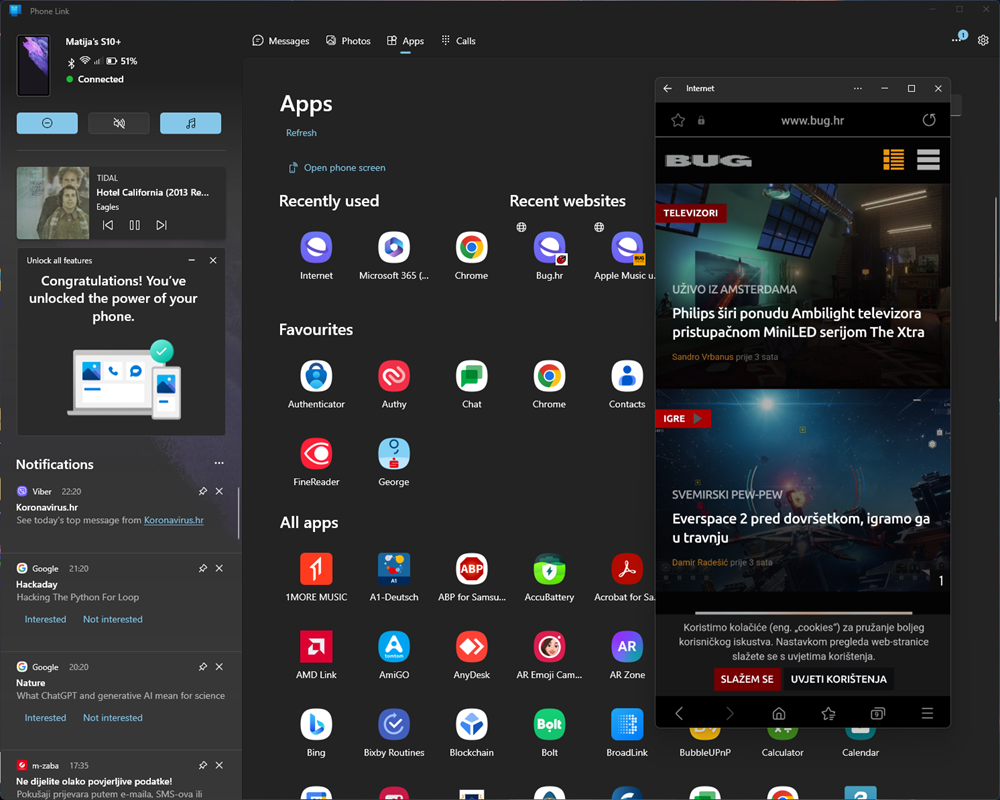The width and height of the screenshot is (1000, 800).
Task: Open the Bolt app
Action: 549,725
